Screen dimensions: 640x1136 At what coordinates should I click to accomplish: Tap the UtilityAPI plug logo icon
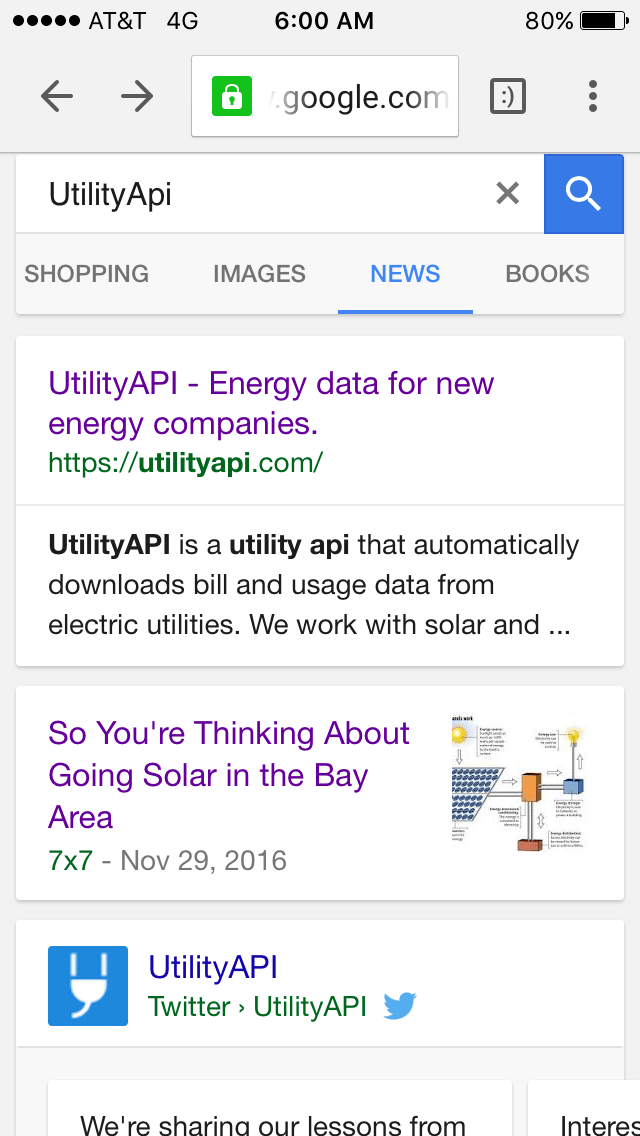click(88, 986)
